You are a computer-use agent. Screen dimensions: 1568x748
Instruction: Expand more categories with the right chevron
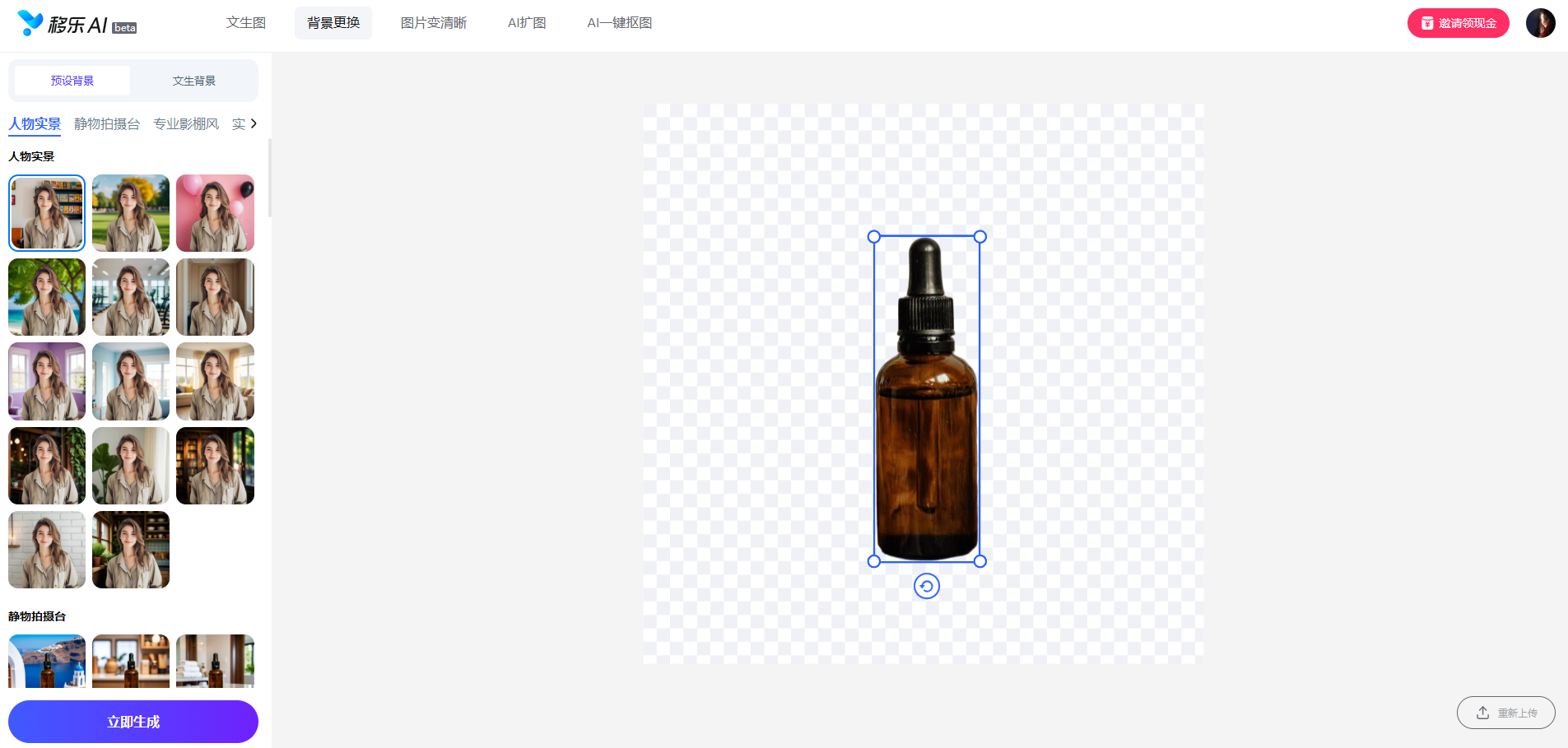coord(254,123)
